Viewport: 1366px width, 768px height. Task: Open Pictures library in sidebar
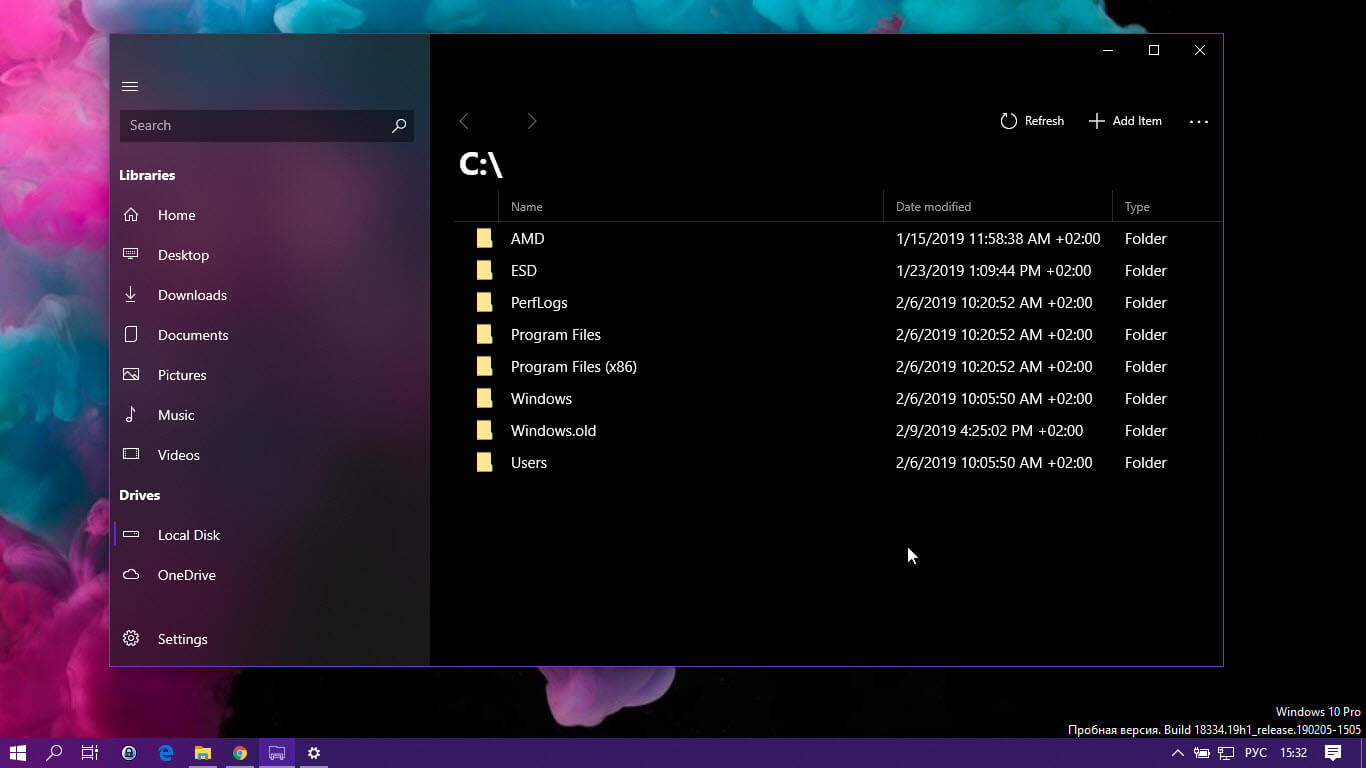coord(182,375)
